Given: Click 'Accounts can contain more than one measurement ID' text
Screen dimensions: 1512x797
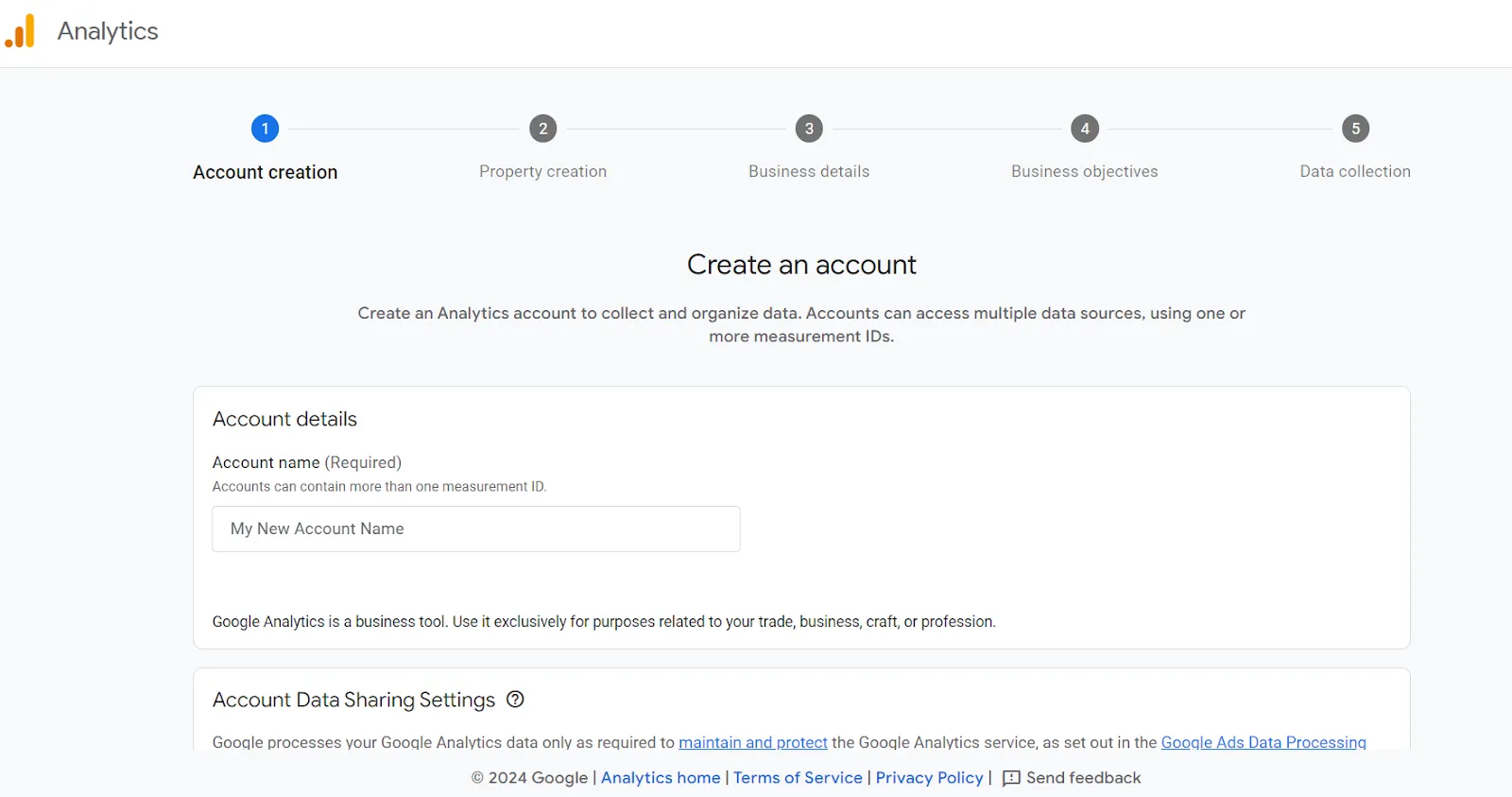Looking at the screenshot, I should pyautogui.click(x=379, y=486).
